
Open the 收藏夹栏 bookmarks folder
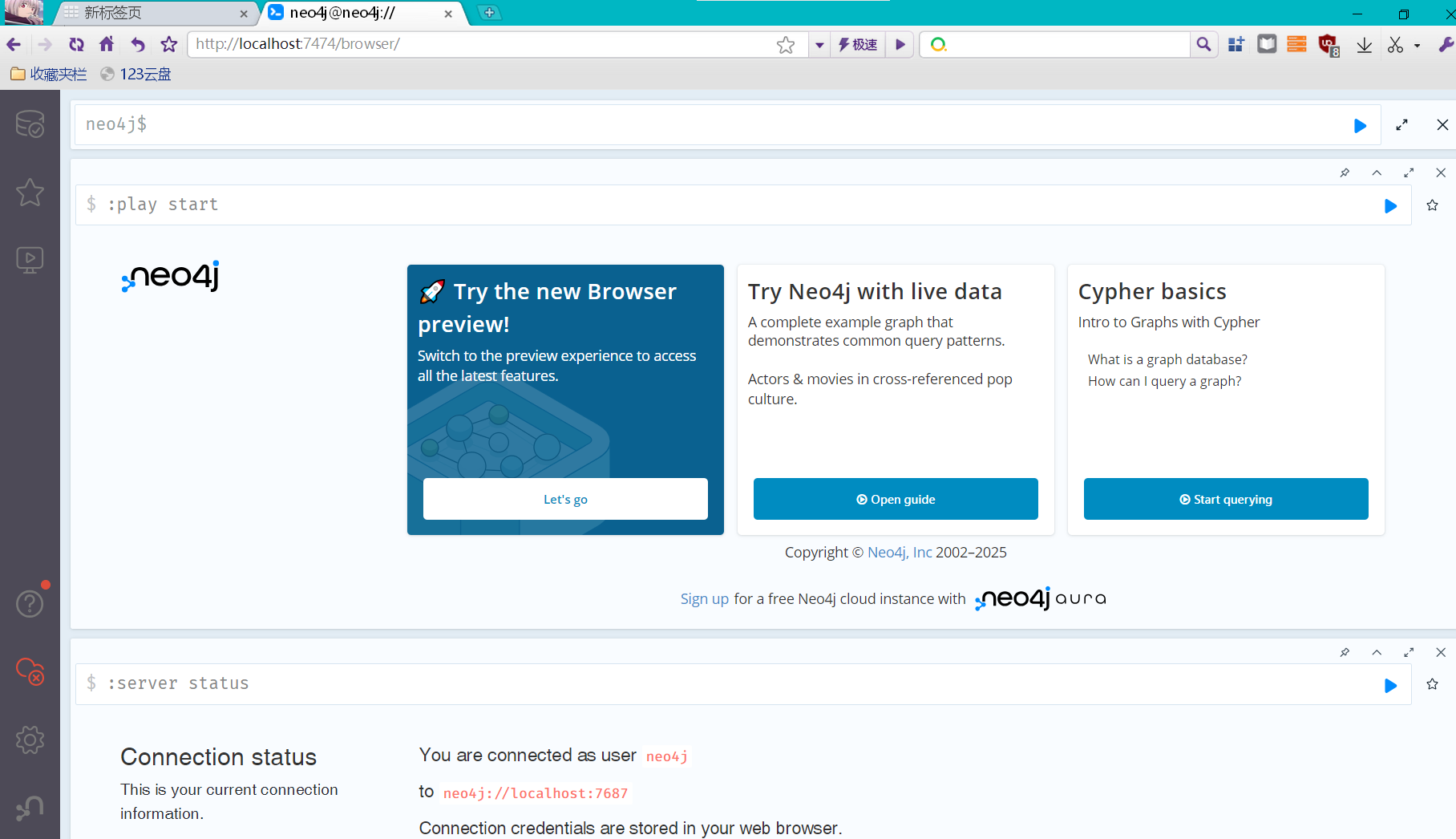[x=48, y=74]
